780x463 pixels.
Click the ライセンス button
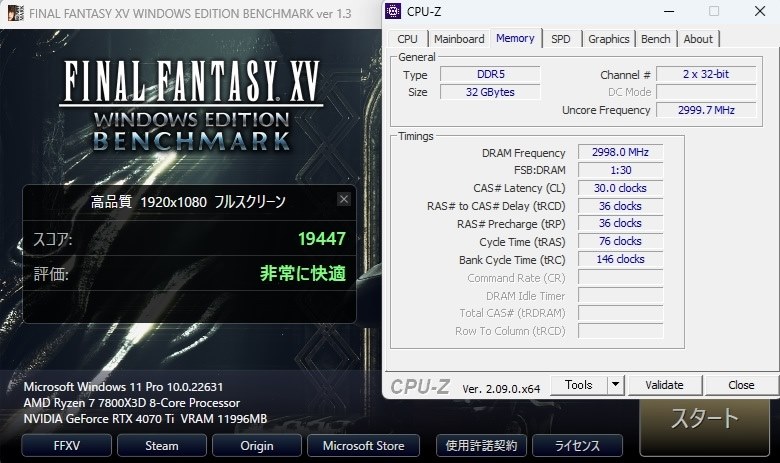(577, 446)
